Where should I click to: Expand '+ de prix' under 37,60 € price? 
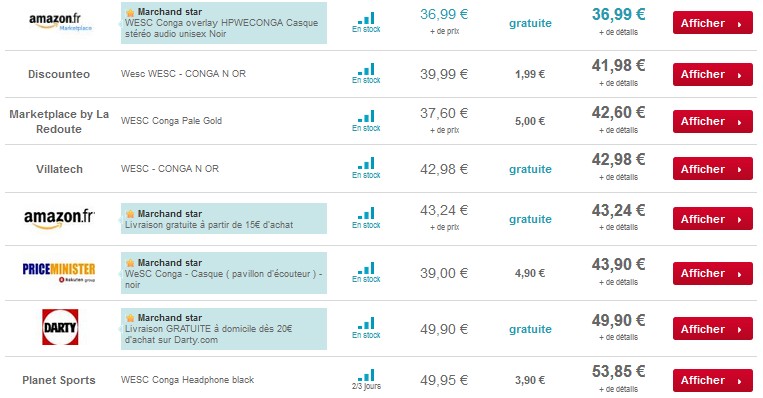point(444,130)
